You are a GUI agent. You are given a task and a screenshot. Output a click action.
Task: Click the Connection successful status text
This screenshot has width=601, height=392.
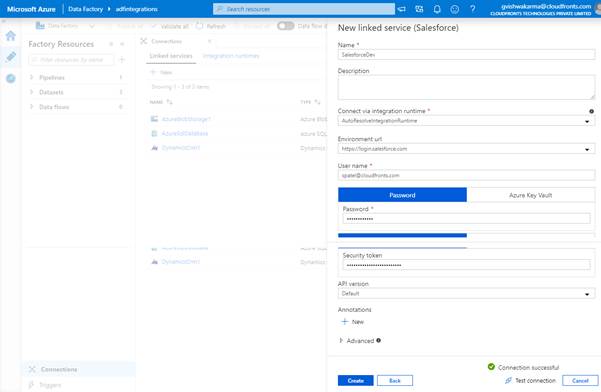tap(528, 367)
